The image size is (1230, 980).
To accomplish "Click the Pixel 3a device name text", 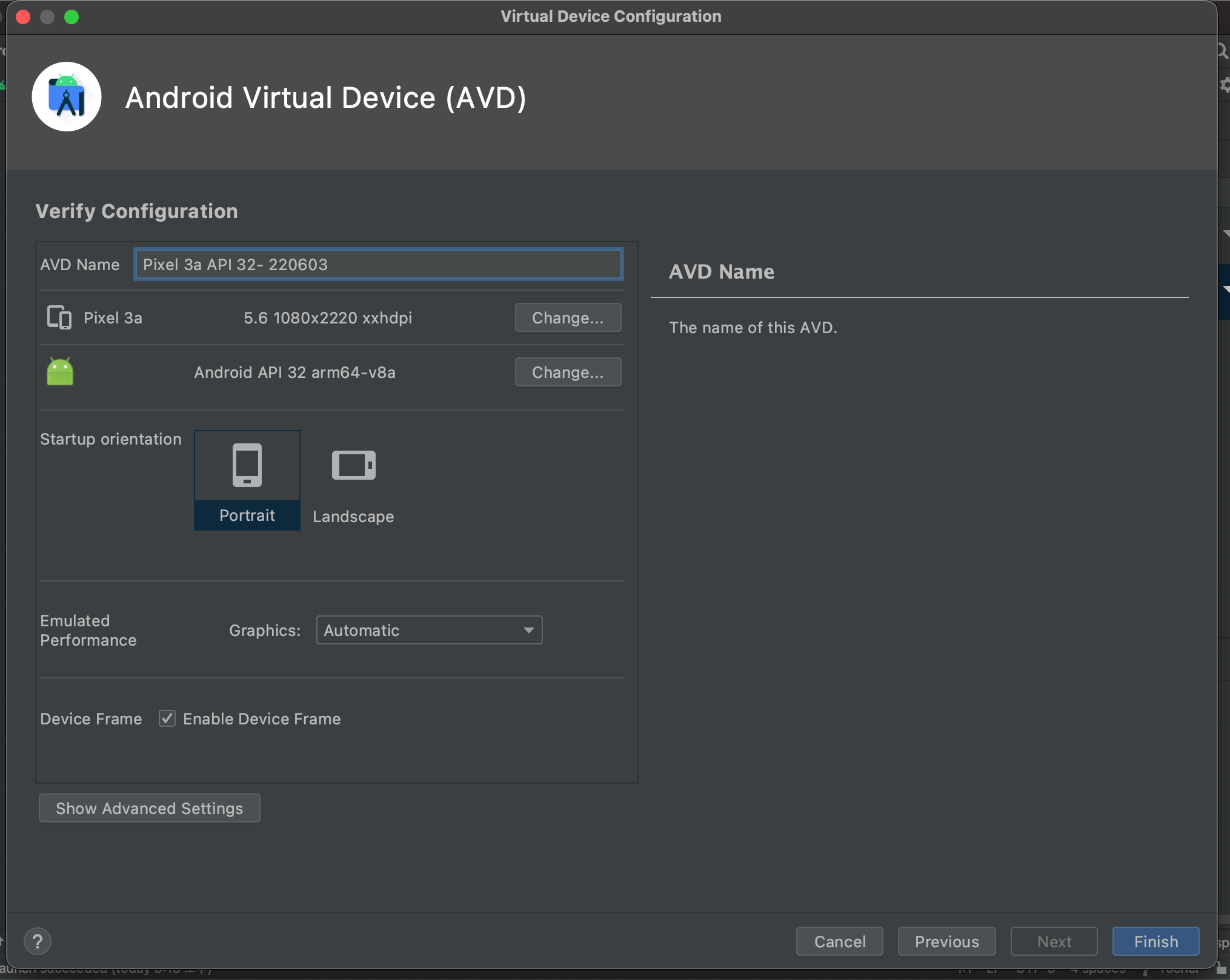I will [x=113, y=317].
